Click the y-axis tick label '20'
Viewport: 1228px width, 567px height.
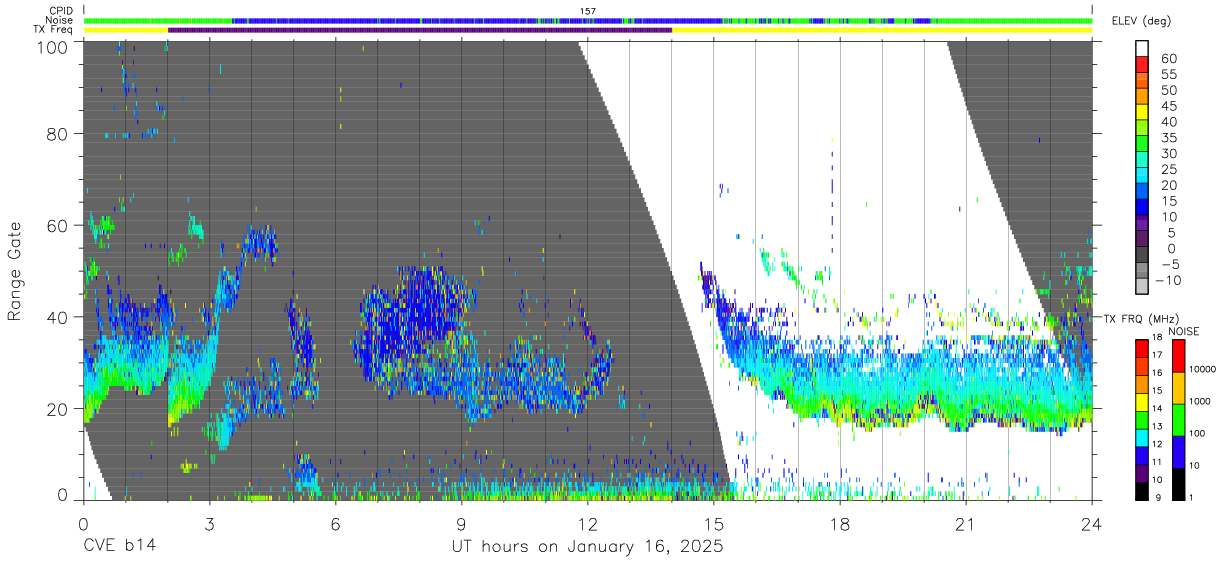[x=59, y=409]
